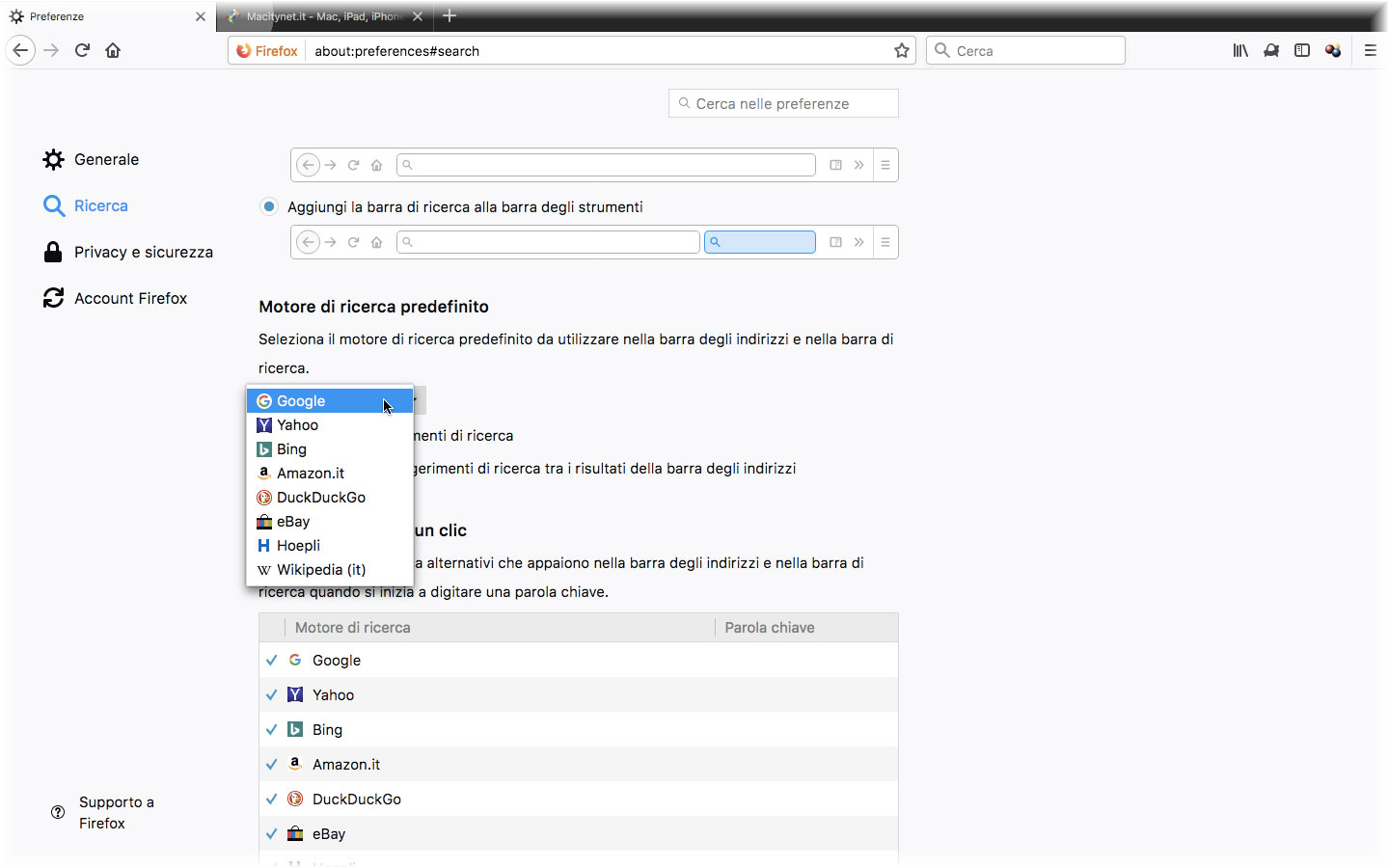Uncheck Yahoo in the one-click engines list

pyautogui.click(x=271, y=694)
